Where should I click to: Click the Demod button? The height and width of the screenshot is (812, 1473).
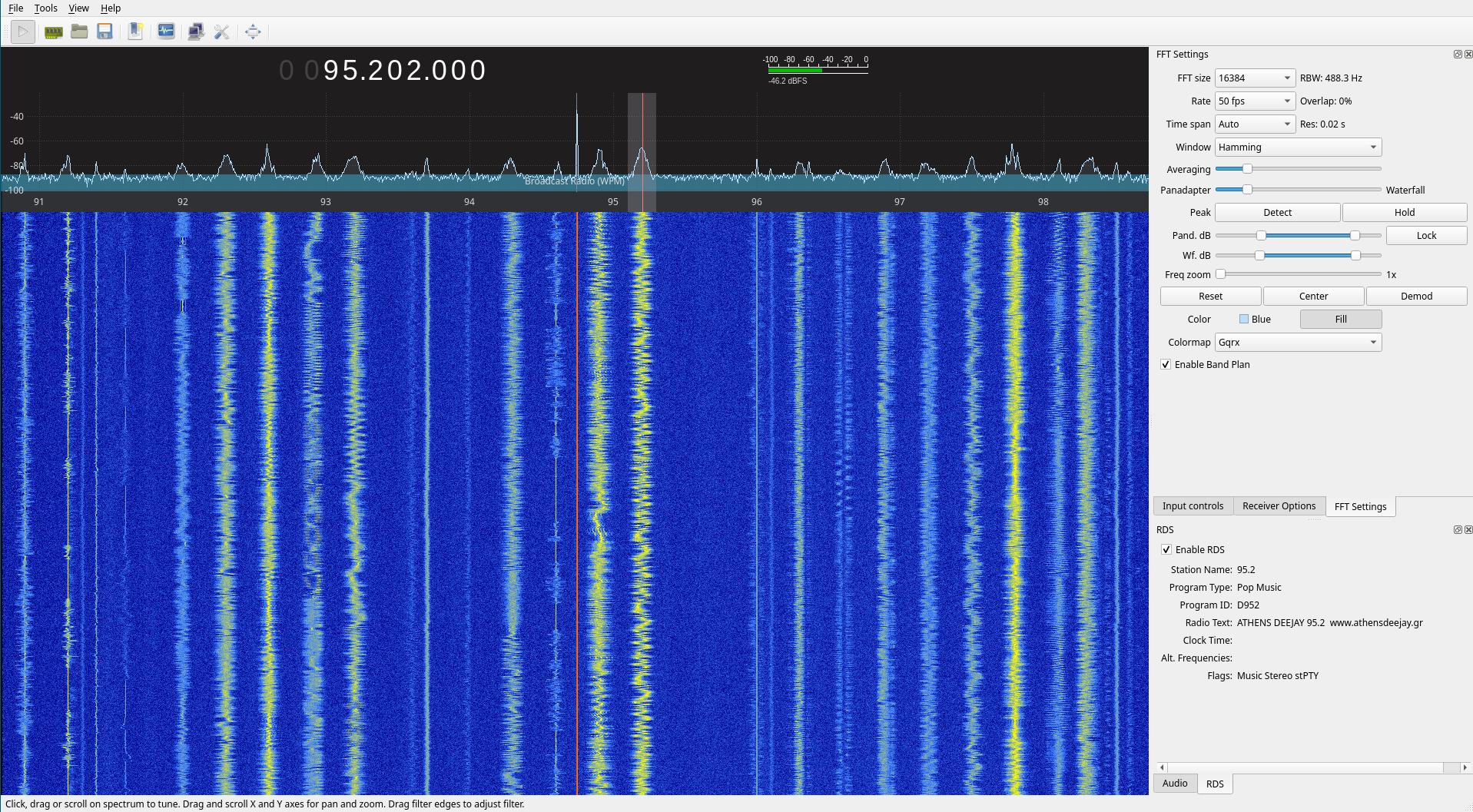click(x=1416, y=297)
